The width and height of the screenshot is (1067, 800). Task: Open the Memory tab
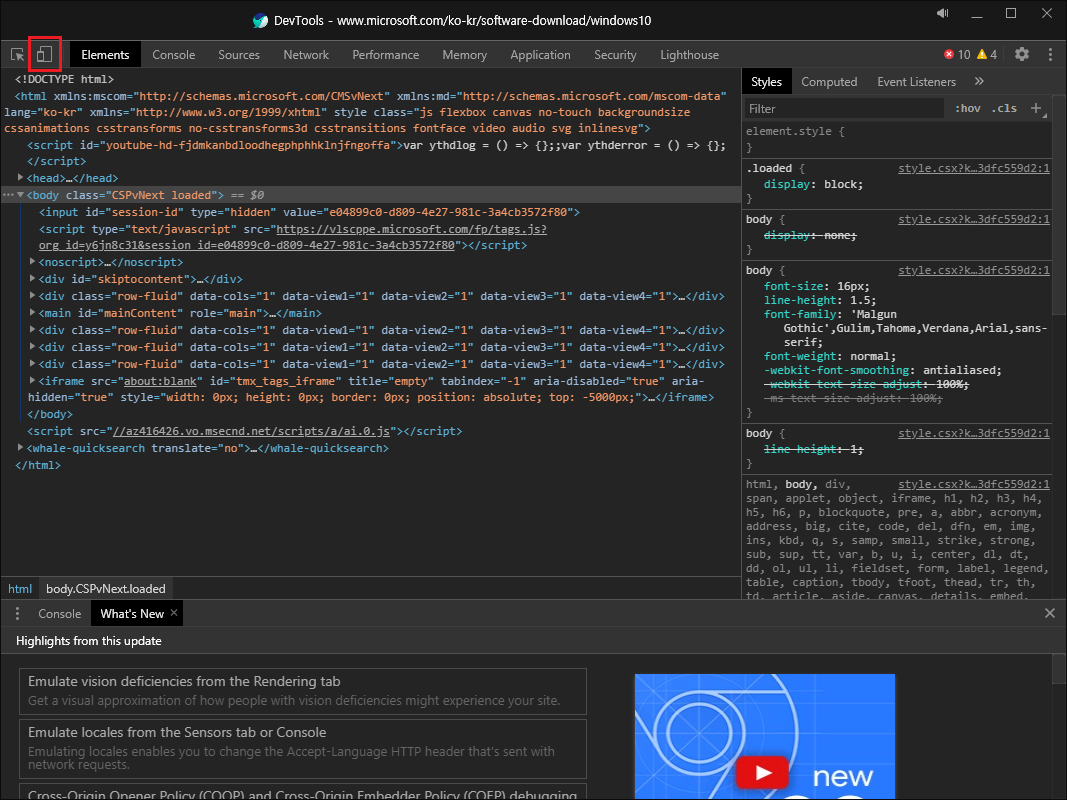(x=465, y=54)
